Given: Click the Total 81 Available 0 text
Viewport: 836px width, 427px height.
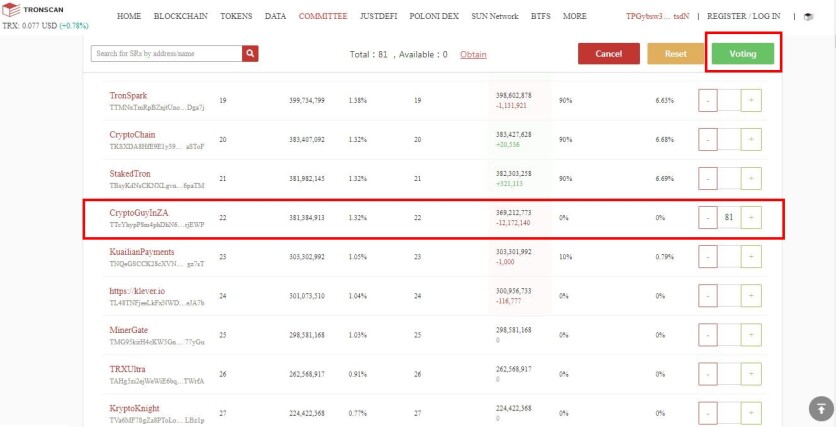Looking at the screenshot, I should point(399,54).
